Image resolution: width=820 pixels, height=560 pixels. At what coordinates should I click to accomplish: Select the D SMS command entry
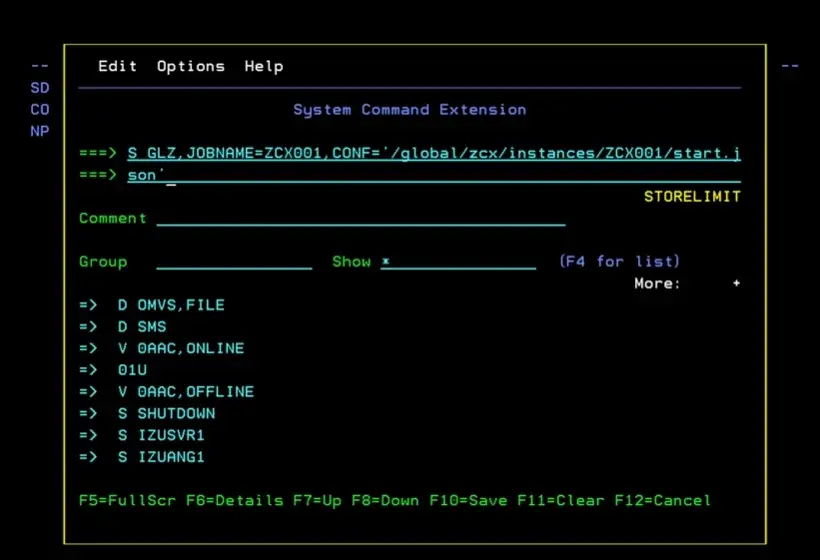[142, 327]
